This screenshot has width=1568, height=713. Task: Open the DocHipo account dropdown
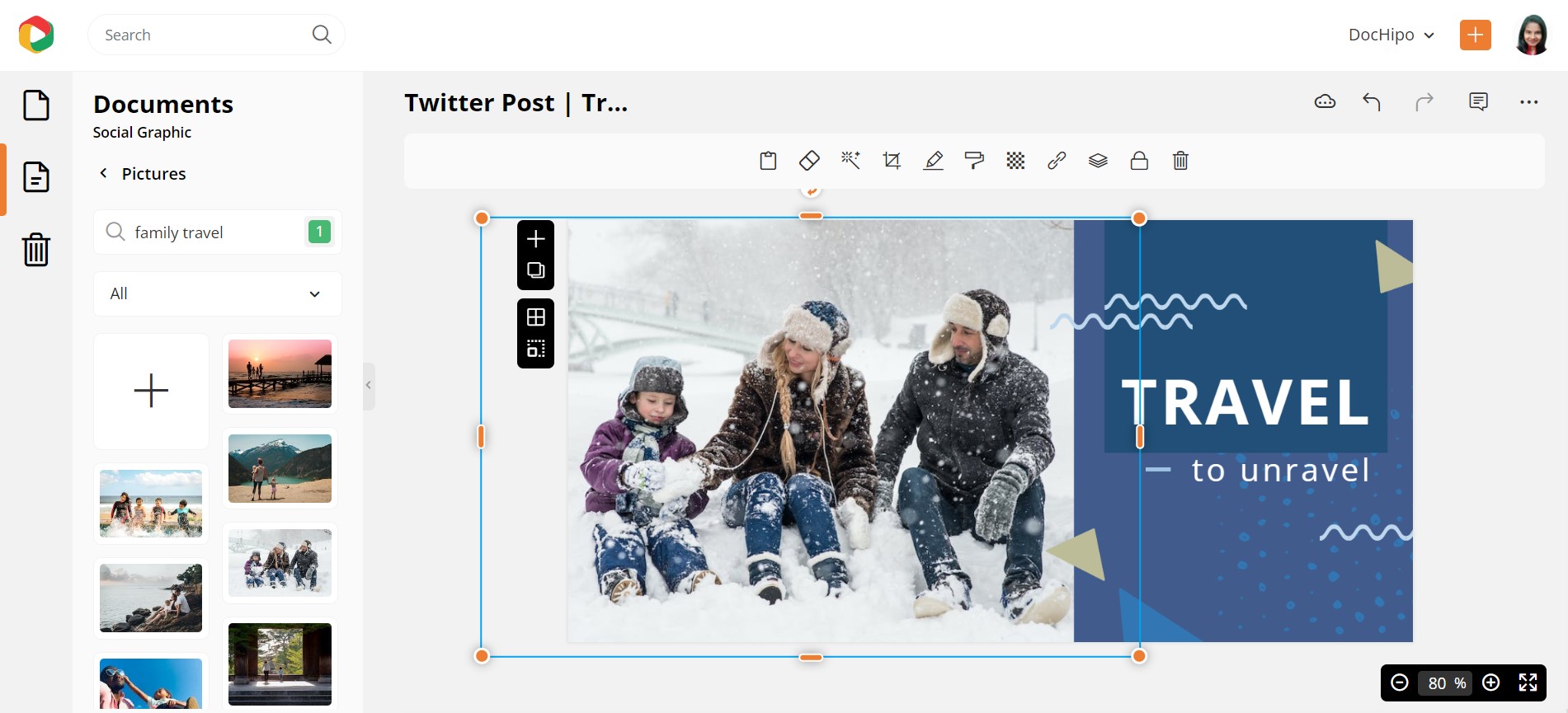[1391, 35]
